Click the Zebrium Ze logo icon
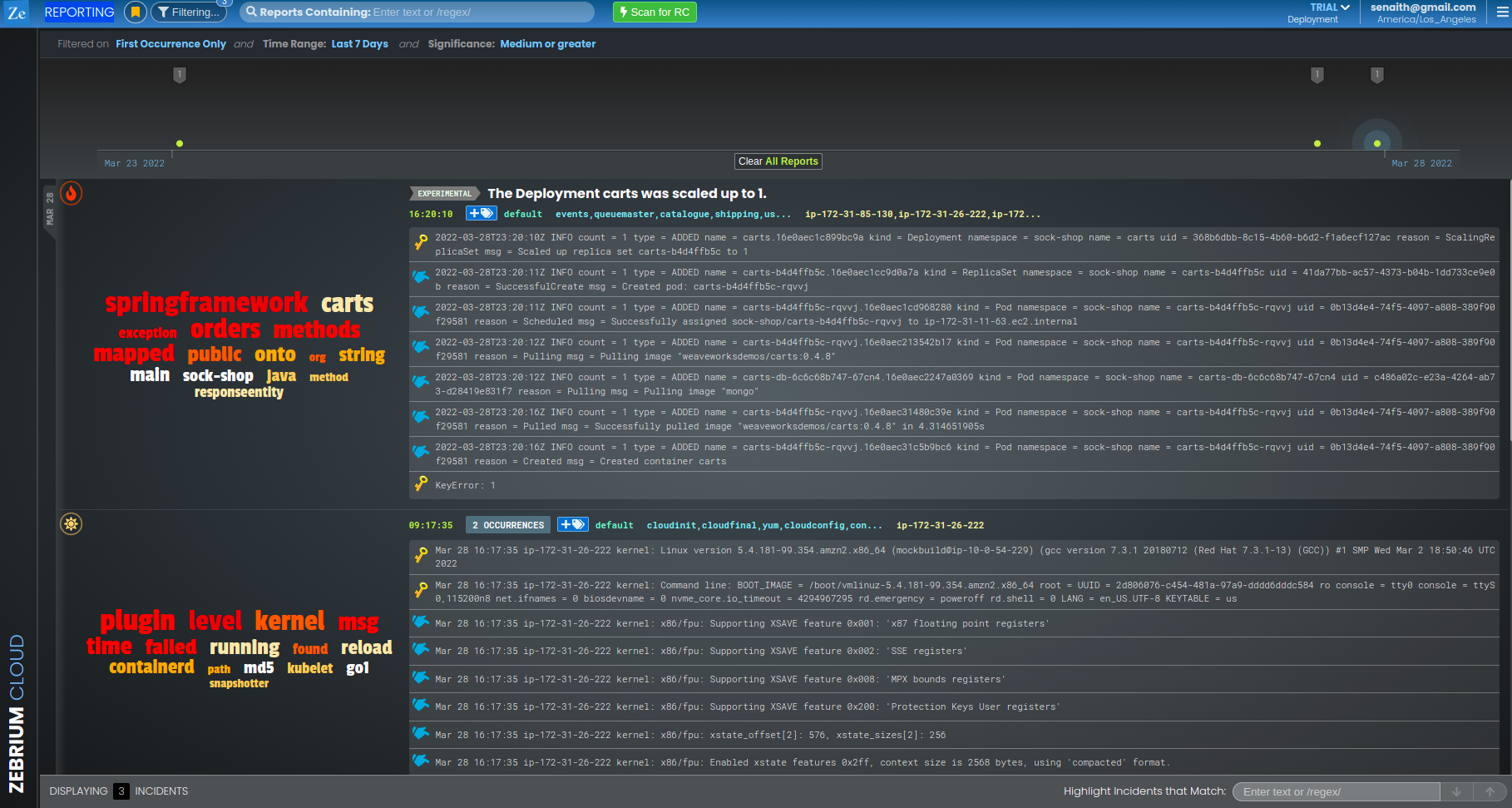The height and width of the screenshot is (808, 1512). 17,12
